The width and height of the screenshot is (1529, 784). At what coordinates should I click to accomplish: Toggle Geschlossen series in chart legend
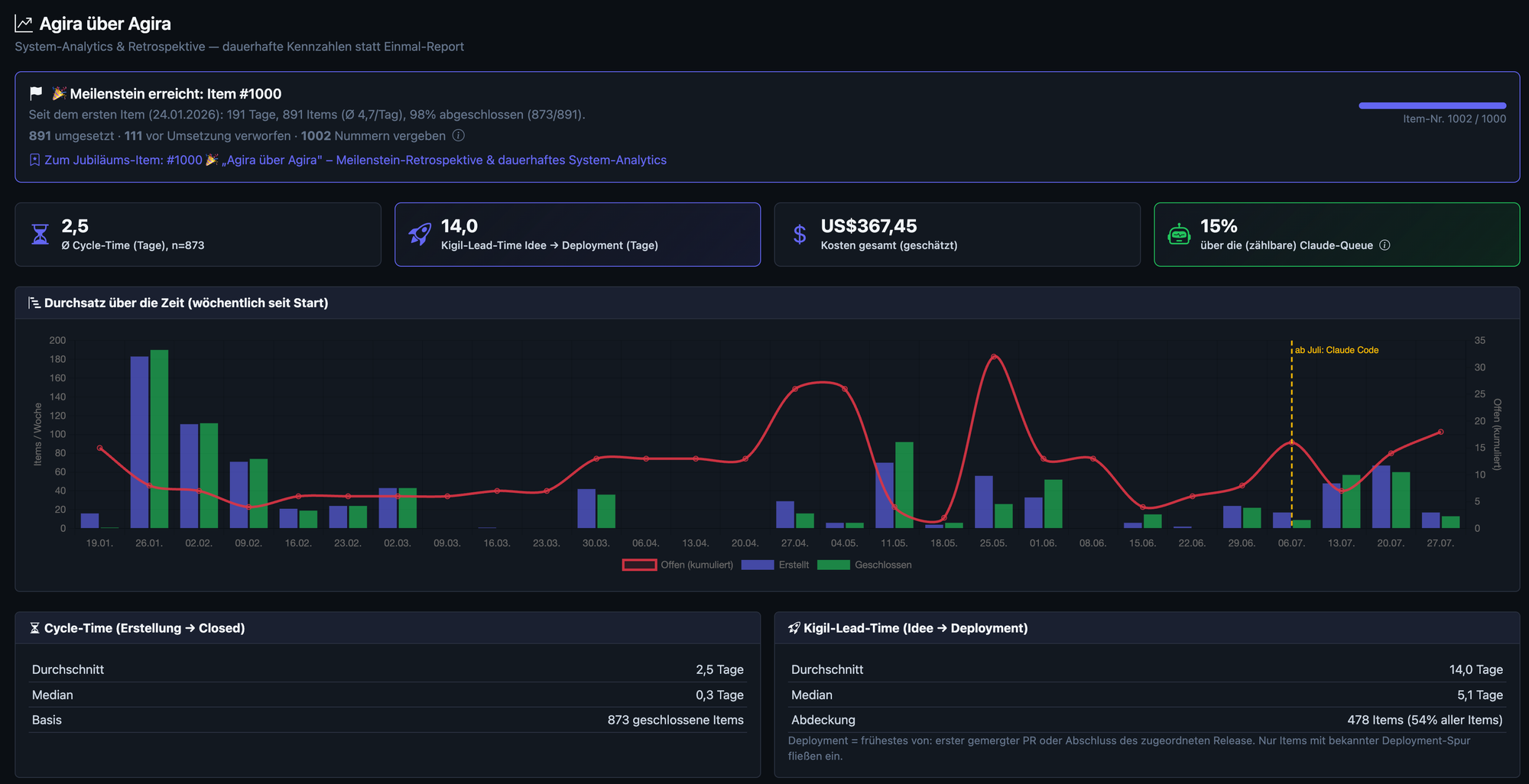(865, 565)
